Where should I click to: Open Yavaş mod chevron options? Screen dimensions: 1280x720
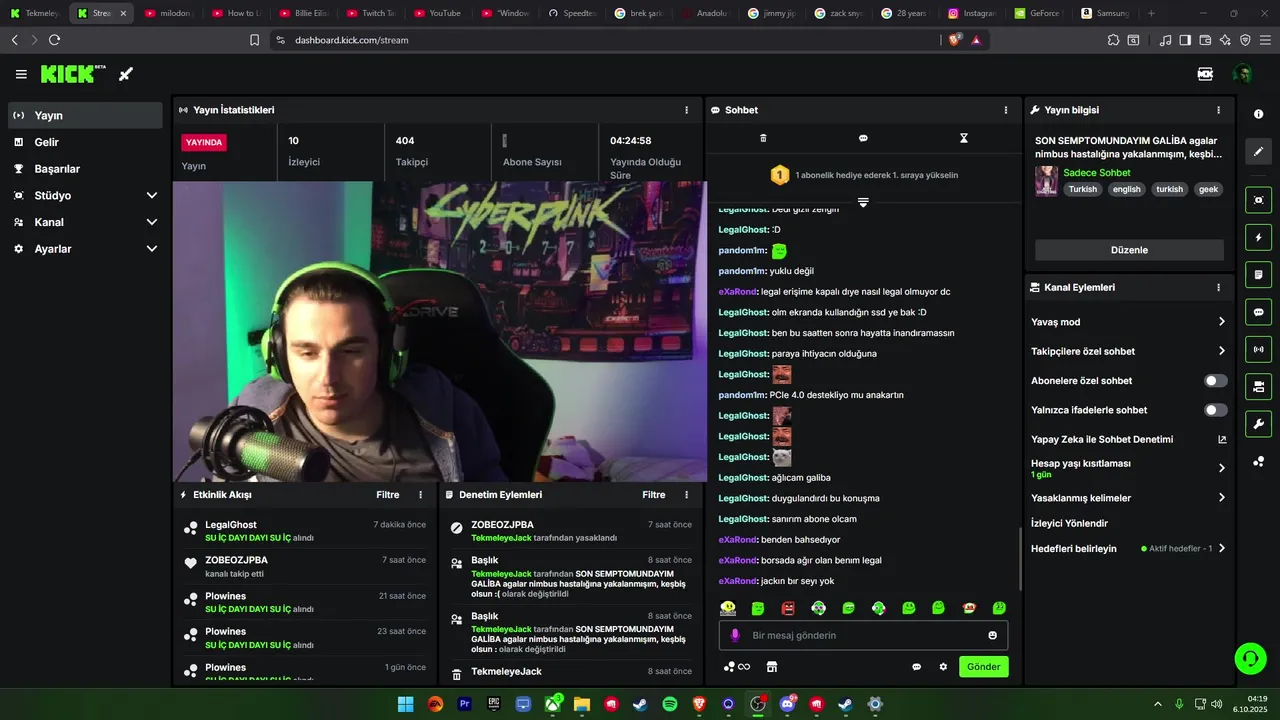point(1221,322)
